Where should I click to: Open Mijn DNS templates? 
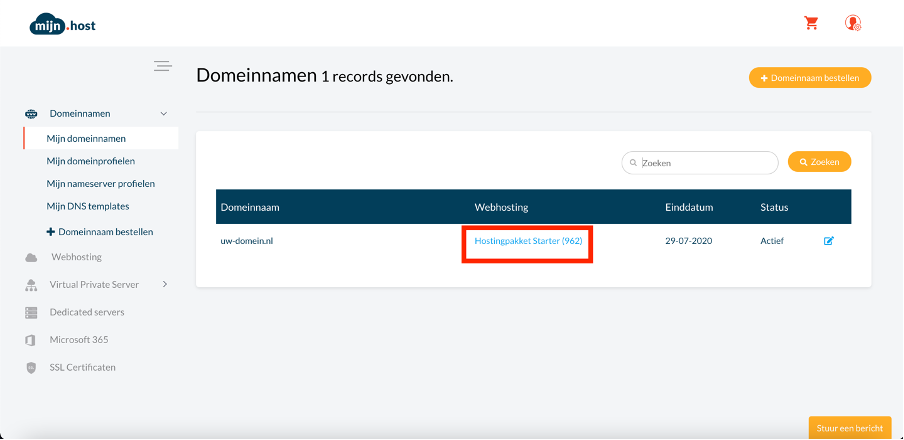88,206
